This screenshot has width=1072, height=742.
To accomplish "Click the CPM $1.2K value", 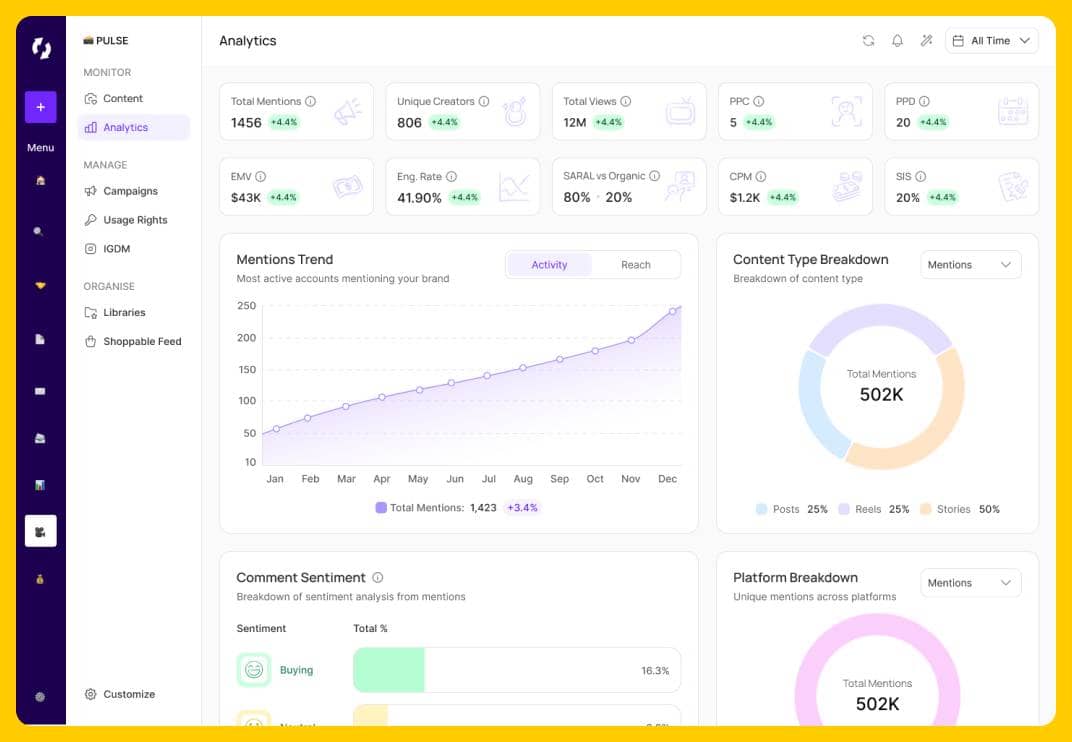I will click(745, 198).
